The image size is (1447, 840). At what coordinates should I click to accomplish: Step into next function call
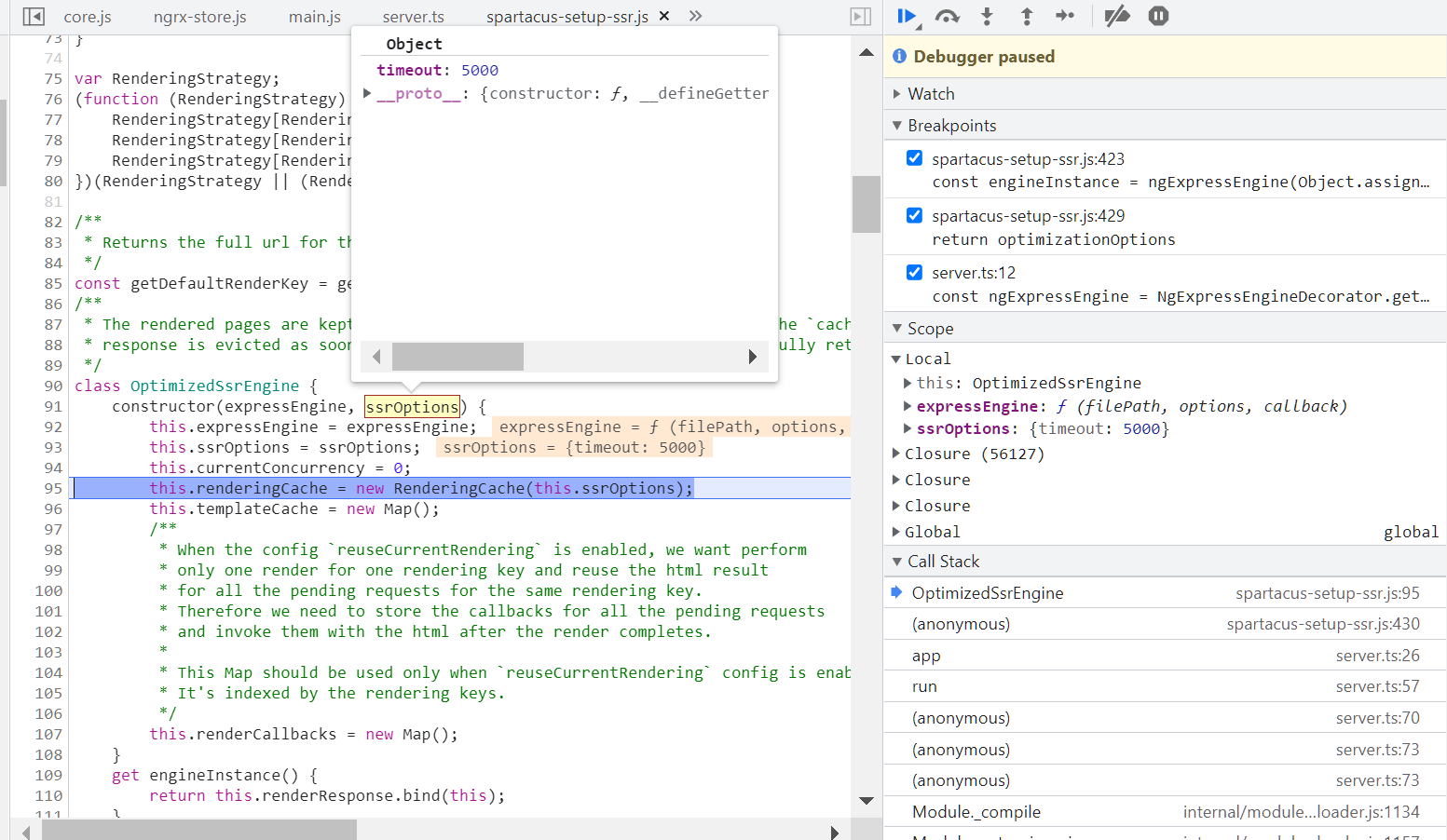point(988,16)
